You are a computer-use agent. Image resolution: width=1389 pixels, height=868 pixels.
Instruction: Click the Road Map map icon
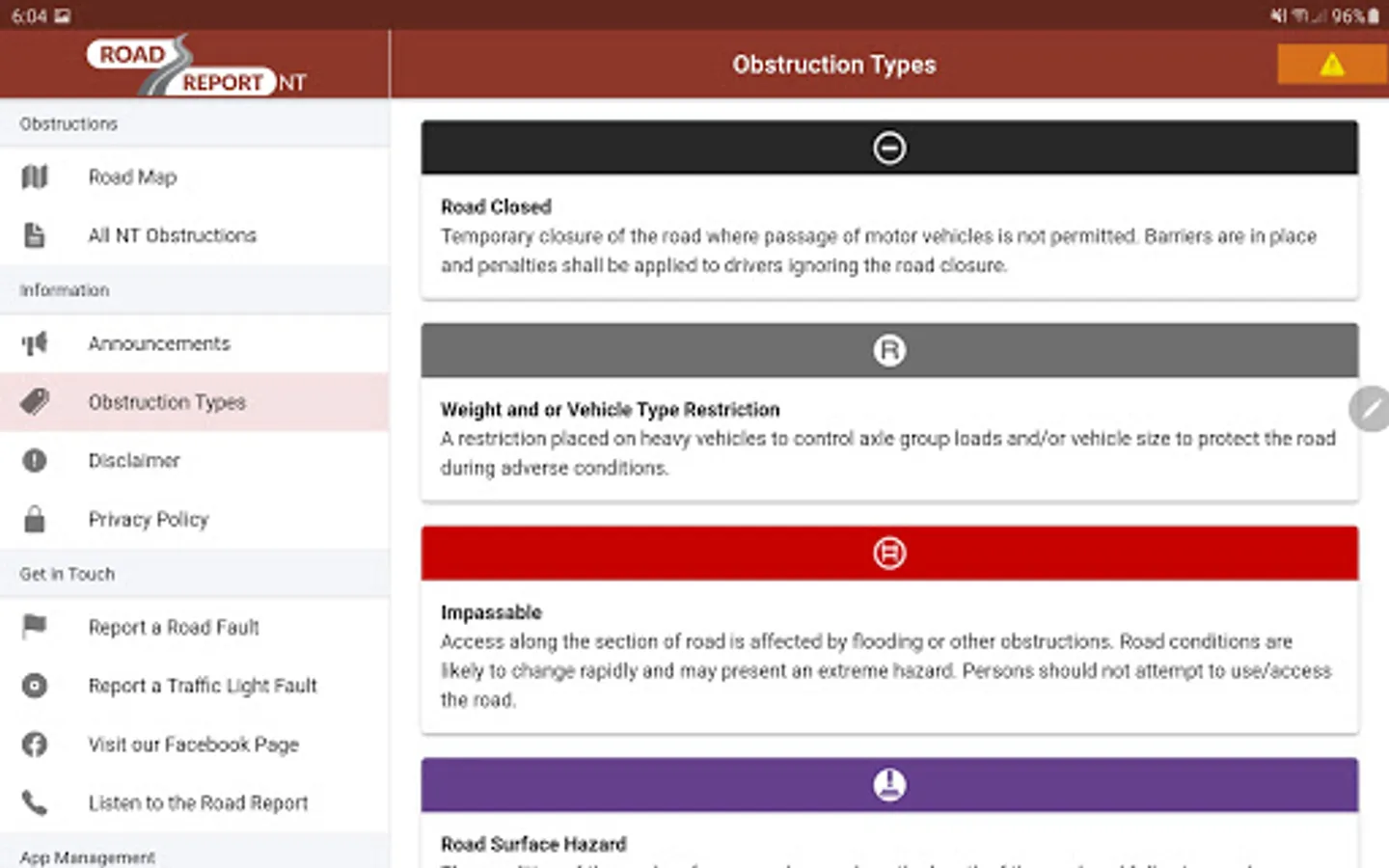(x=35, y=177)
